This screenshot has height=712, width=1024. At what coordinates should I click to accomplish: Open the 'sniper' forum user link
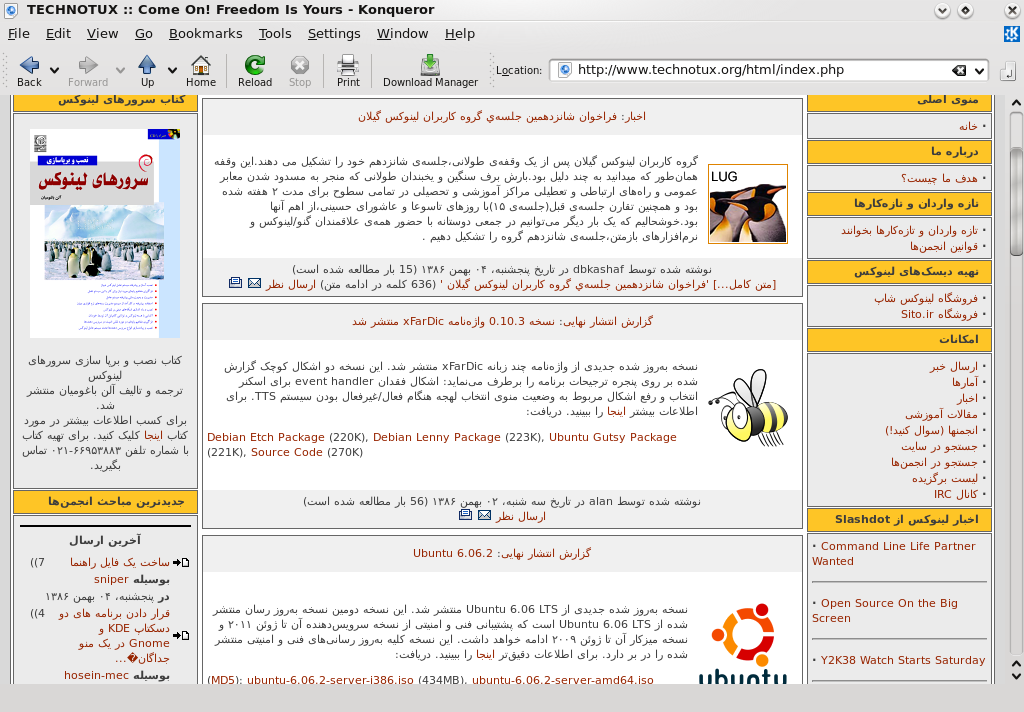pyautogui.click(x=111, y=579)
